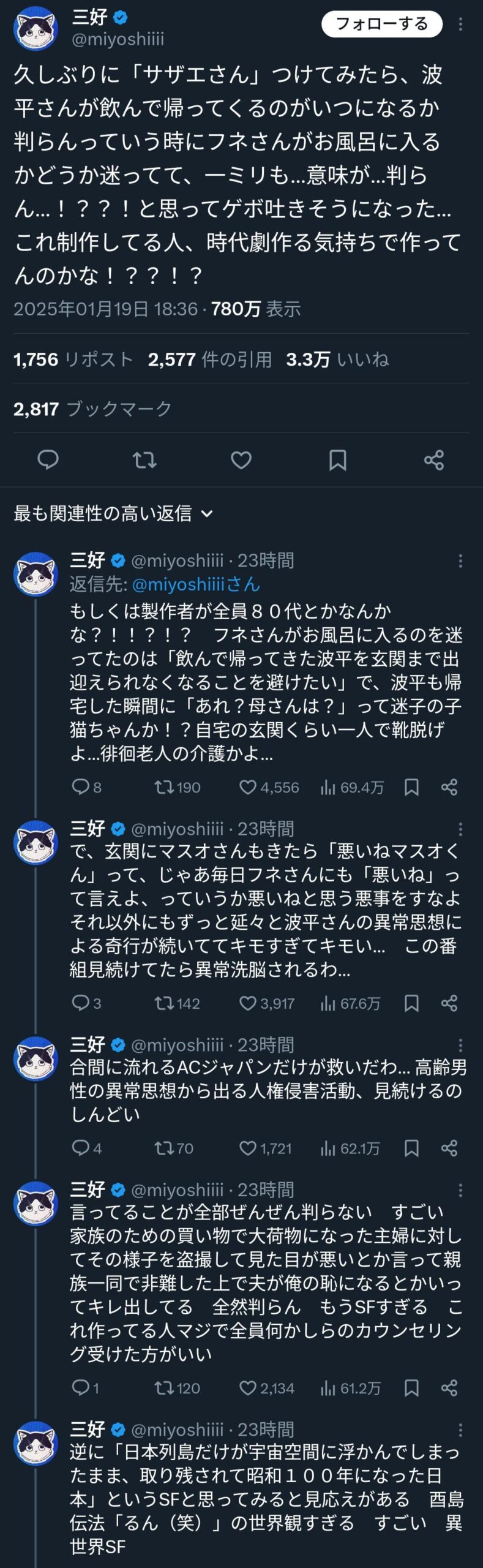The image size is (483, 1568).
Task: Open the 2,577 件の引用 quotes list
Action: pos(209,360)
